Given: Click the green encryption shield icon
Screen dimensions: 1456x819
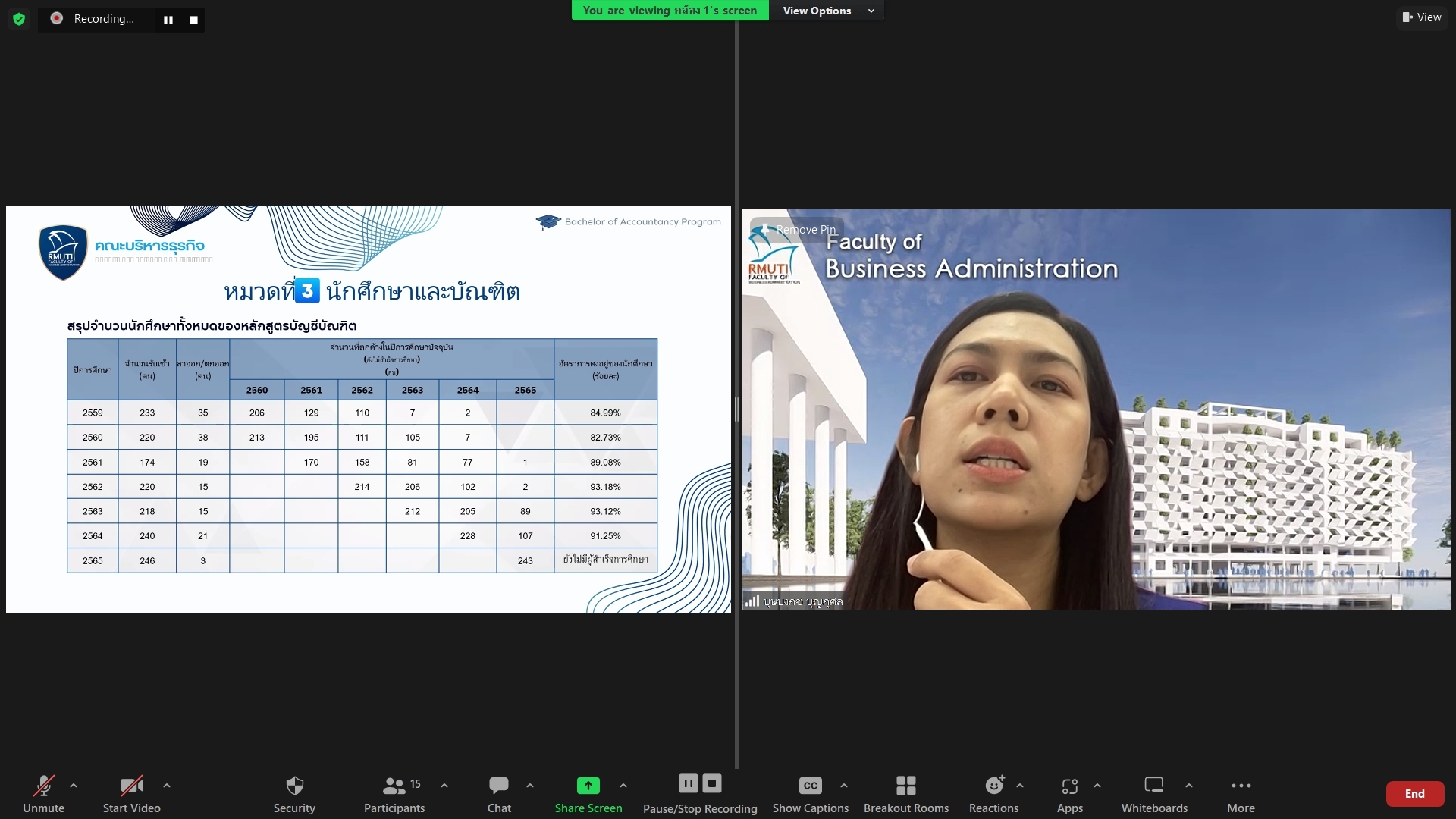Looking at the screenshot, I should [x=19, y=19].
